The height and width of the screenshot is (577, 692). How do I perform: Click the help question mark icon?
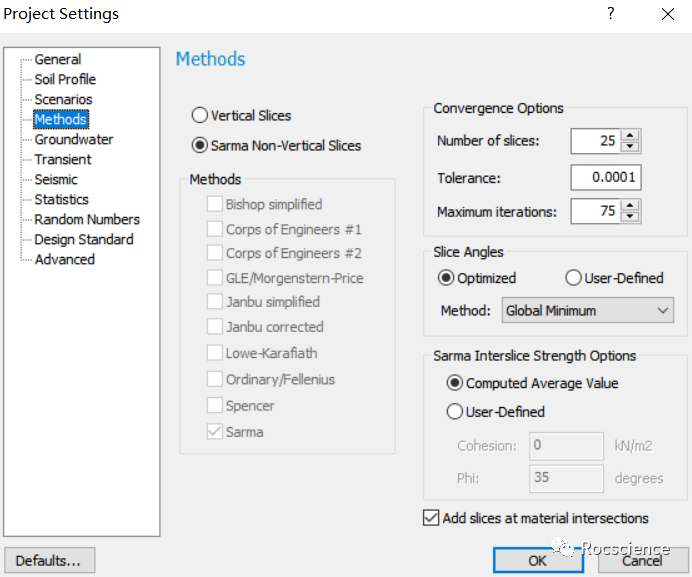point(611,14)
